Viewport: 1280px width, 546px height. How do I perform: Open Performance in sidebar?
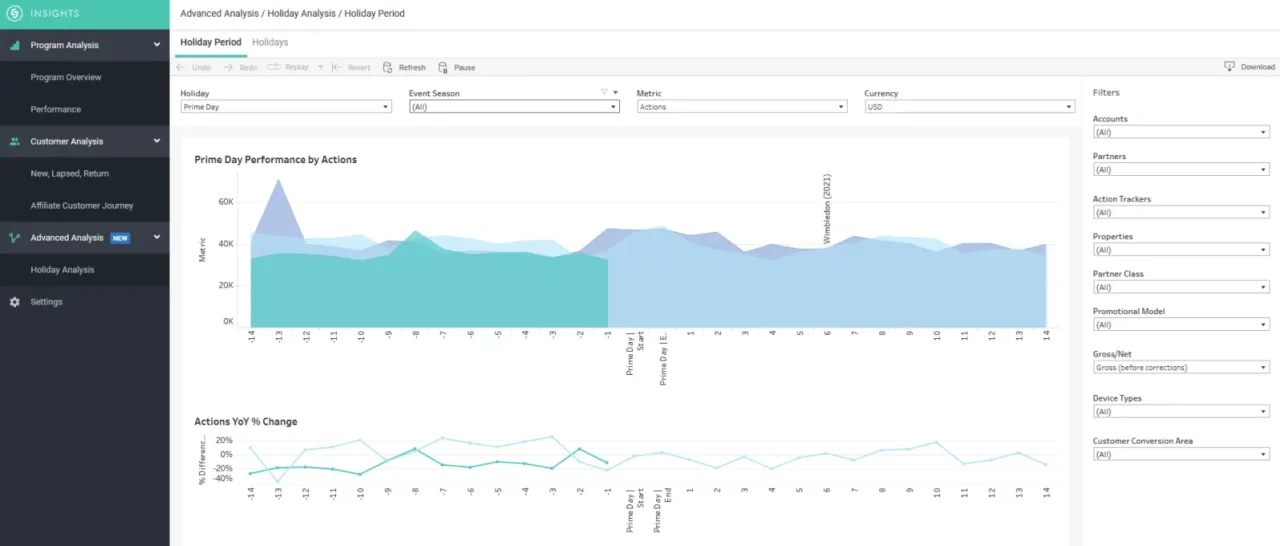click(56, 109)
